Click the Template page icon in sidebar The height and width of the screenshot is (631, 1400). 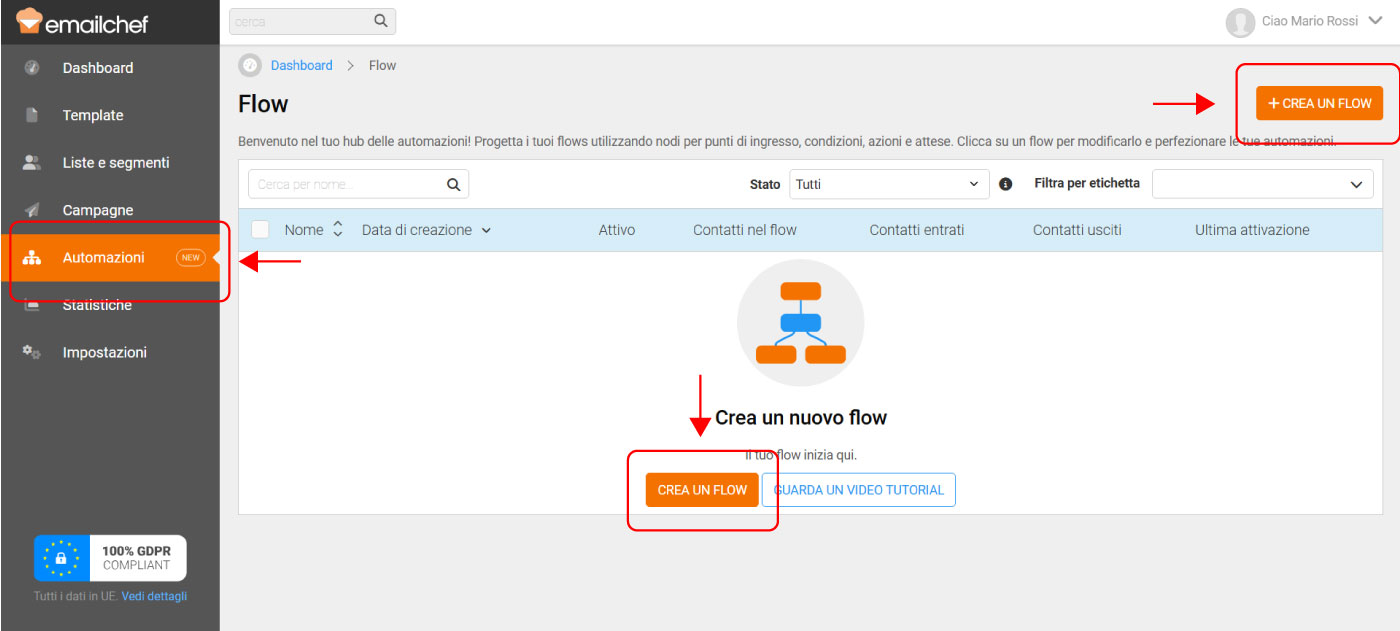coord(32,115)
